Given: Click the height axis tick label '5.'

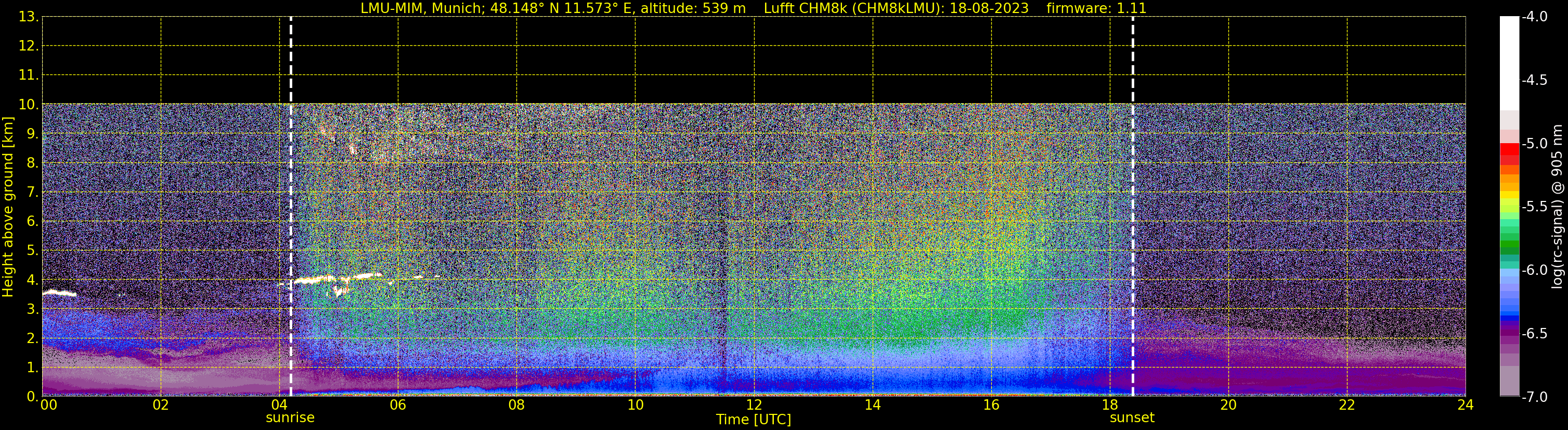Looking at the screenshot, I should (x=32, y=251).
